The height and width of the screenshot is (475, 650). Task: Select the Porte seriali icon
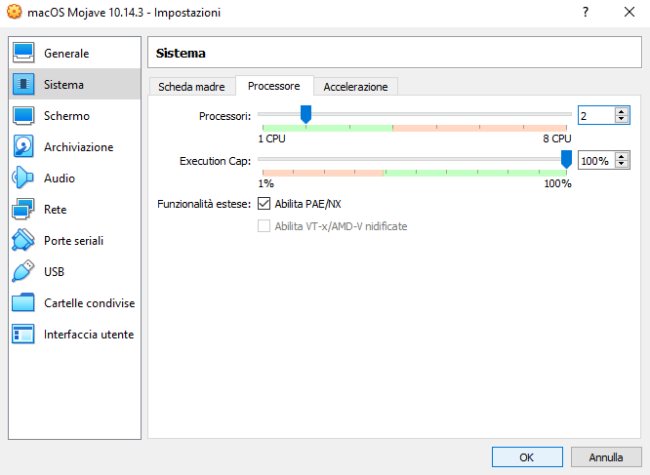[x=24, y=241]
